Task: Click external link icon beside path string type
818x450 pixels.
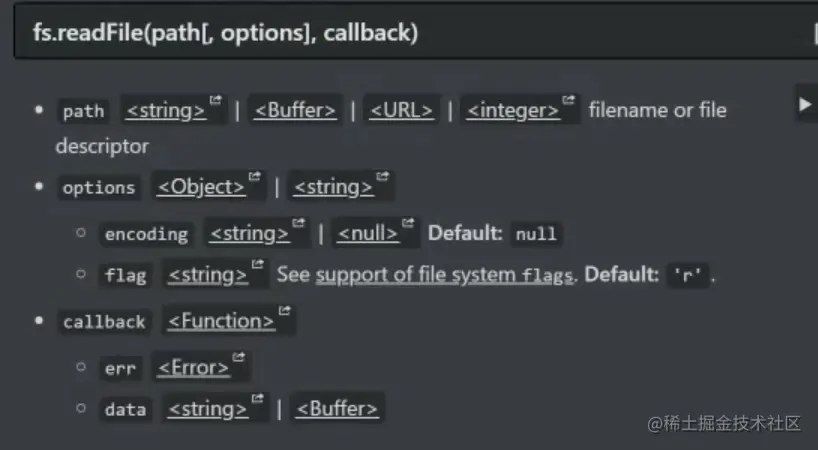Action: 215,100
